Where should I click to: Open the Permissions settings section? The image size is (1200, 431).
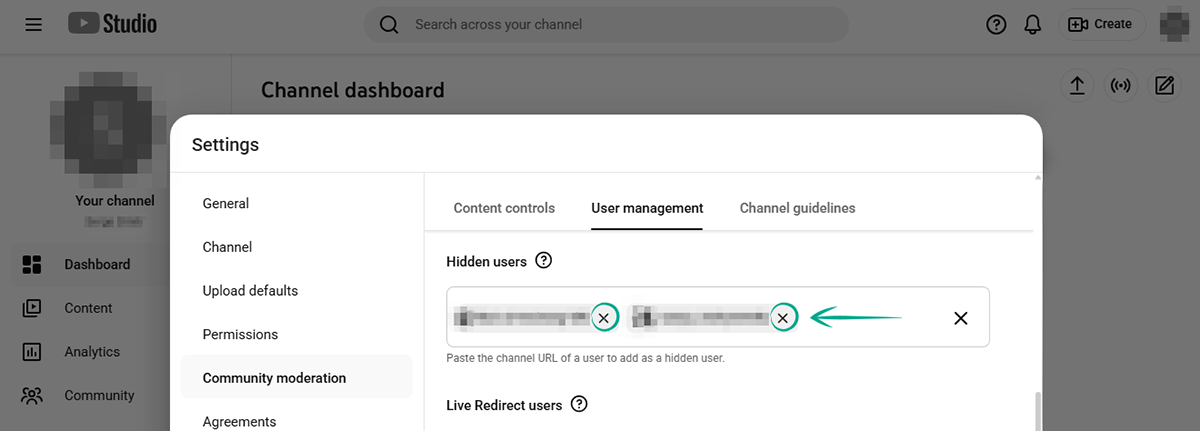point(240,334)
